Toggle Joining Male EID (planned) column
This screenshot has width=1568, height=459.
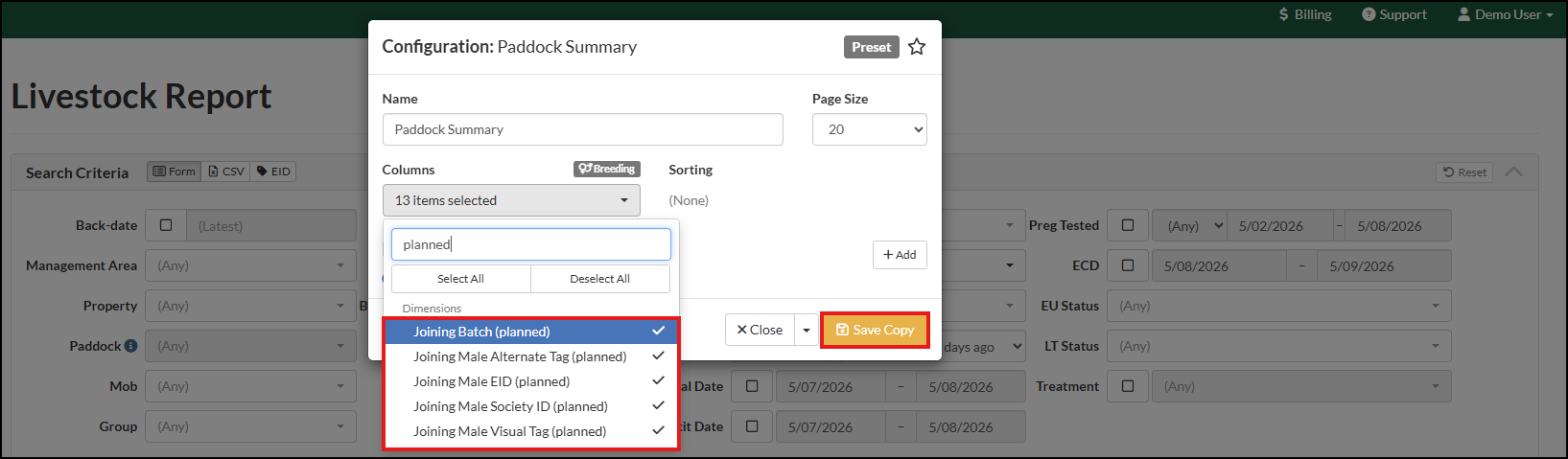click(531, 381)
